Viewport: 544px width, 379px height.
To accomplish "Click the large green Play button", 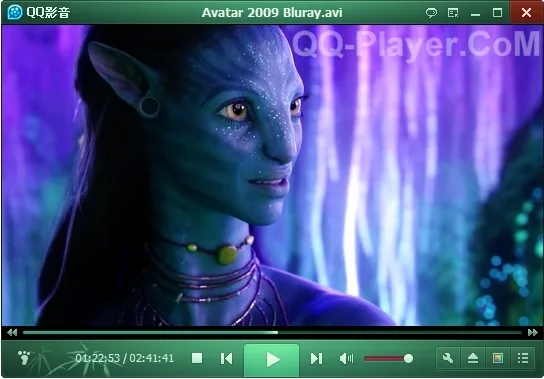I will coord(271,360).
